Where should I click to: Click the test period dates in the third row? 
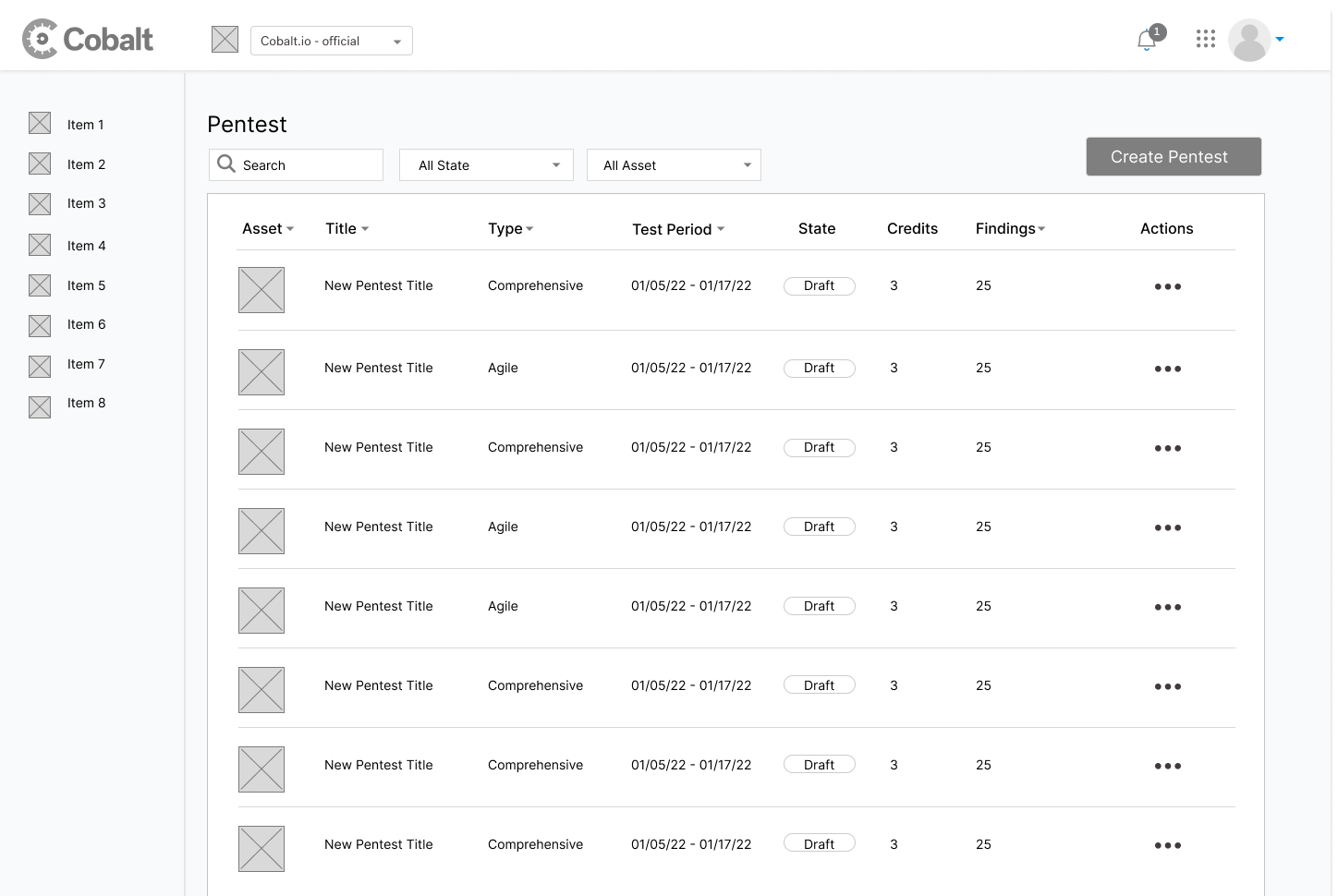pyautogui.click(x=691, y=447)
